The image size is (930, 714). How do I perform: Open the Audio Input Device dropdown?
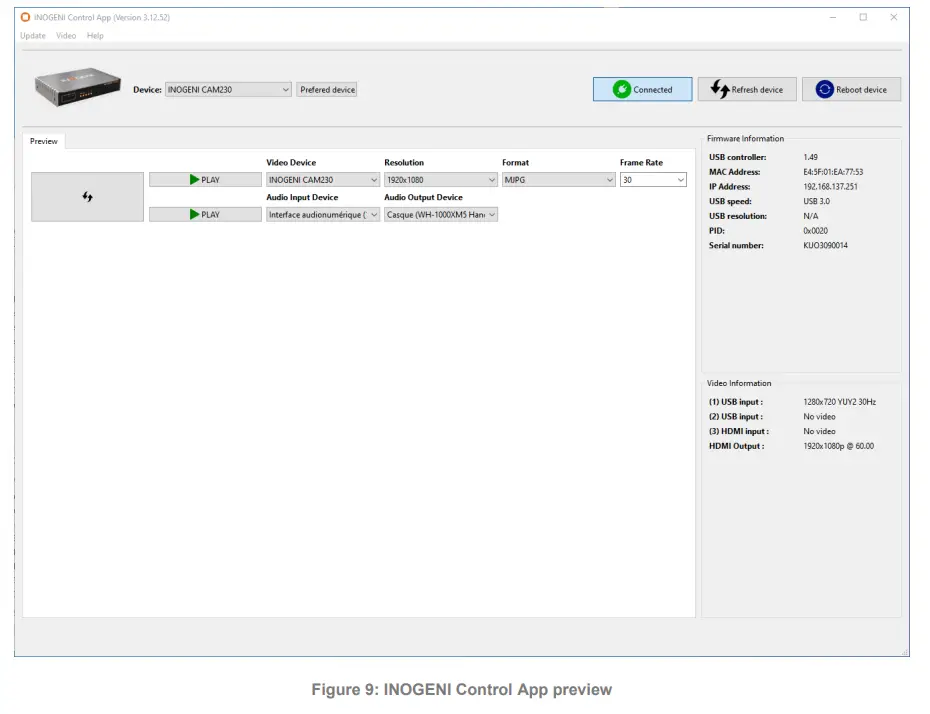(323, 215)
